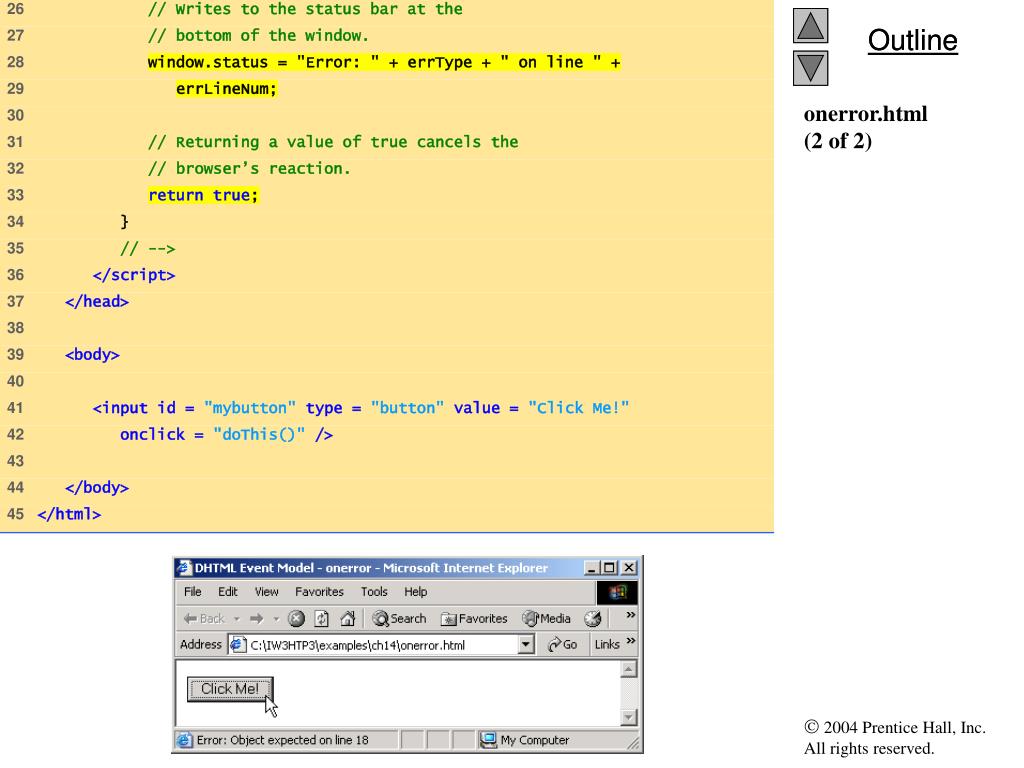Open the Media pane from the toolbar

547,618
